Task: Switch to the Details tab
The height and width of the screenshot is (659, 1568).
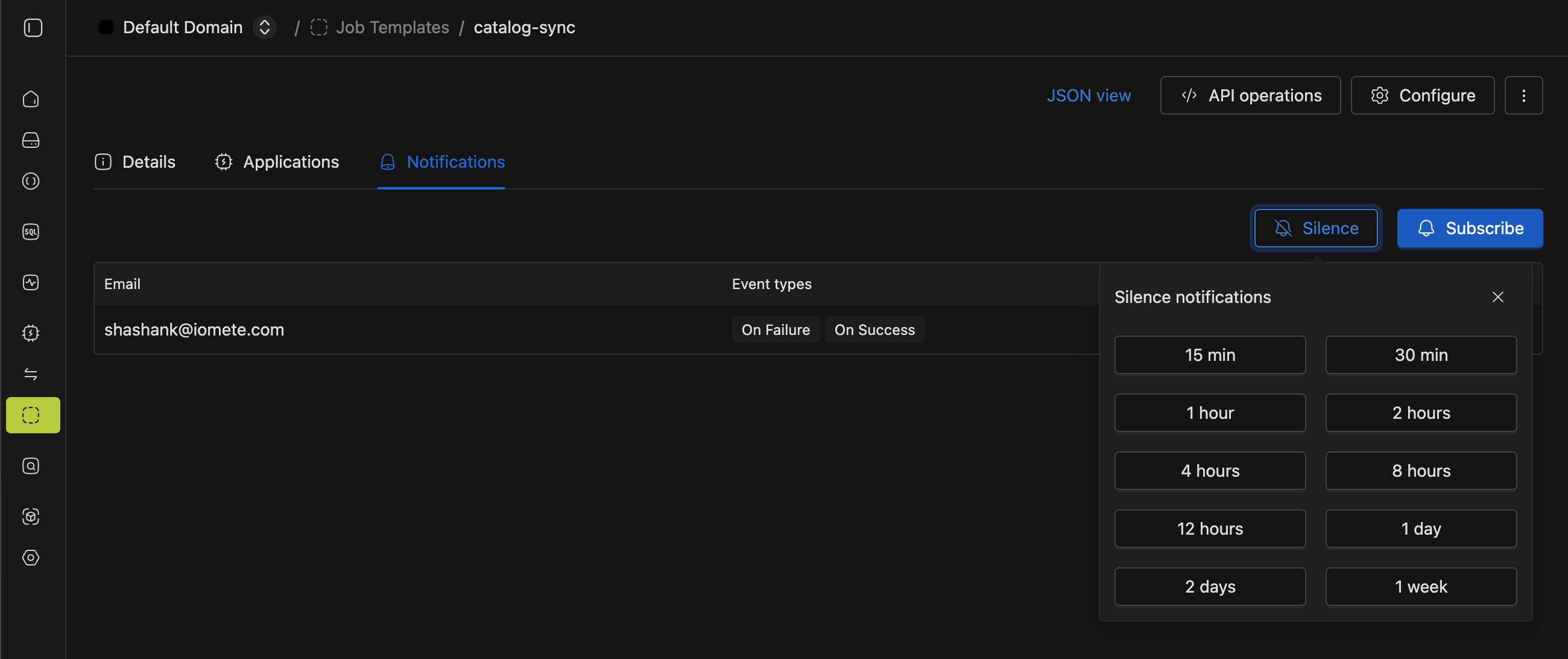Action: pyautogui.click(x=135, y=162)
